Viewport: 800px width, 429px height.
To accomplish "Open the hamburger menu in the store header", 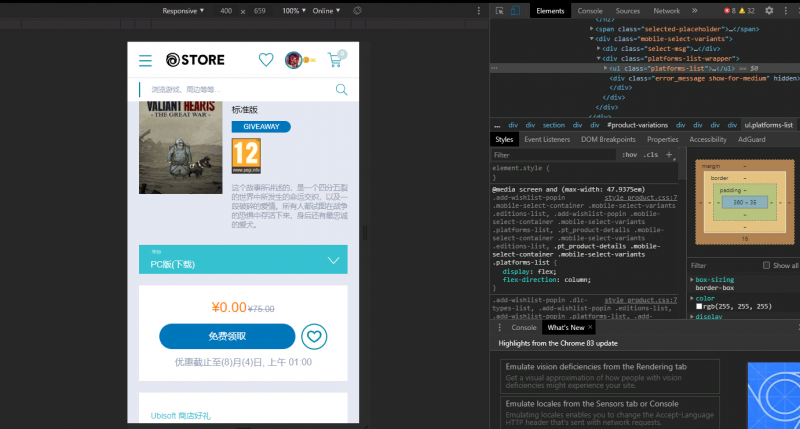I will pos(145,61).
